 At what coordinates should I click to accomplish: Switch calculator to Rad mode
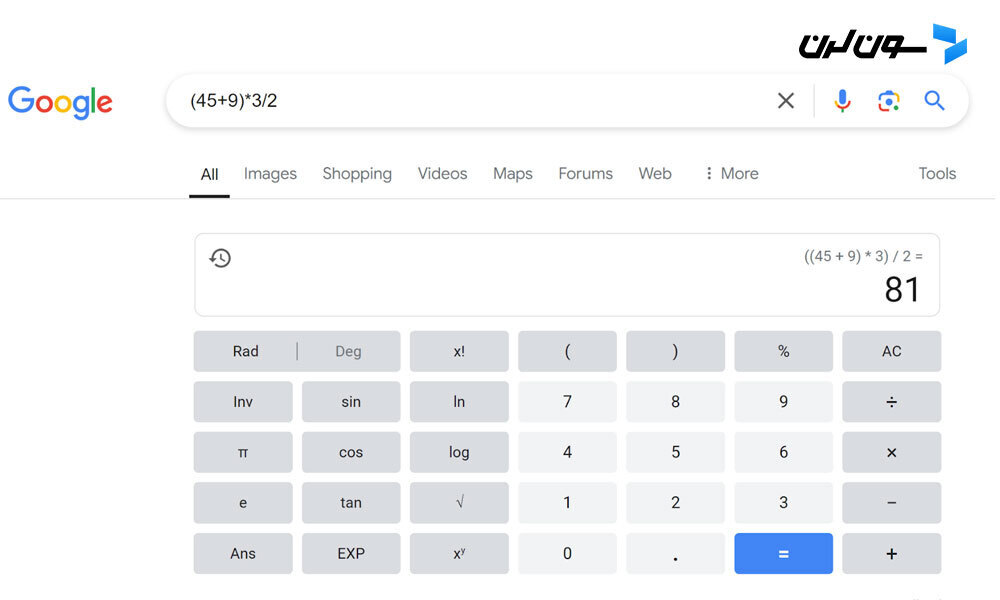(x=246, y=351)
